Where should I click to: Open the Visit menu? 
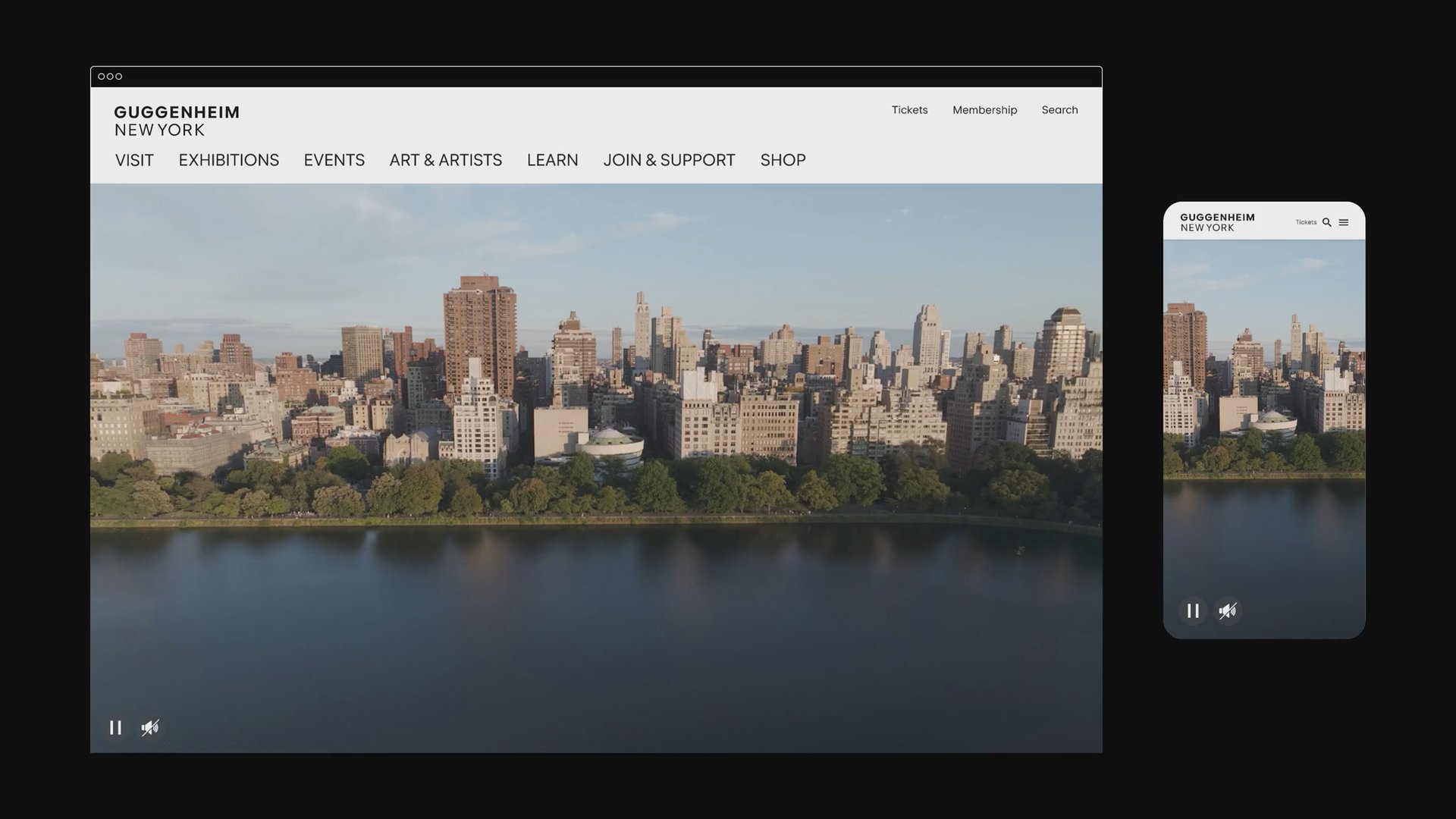point(134,160)
